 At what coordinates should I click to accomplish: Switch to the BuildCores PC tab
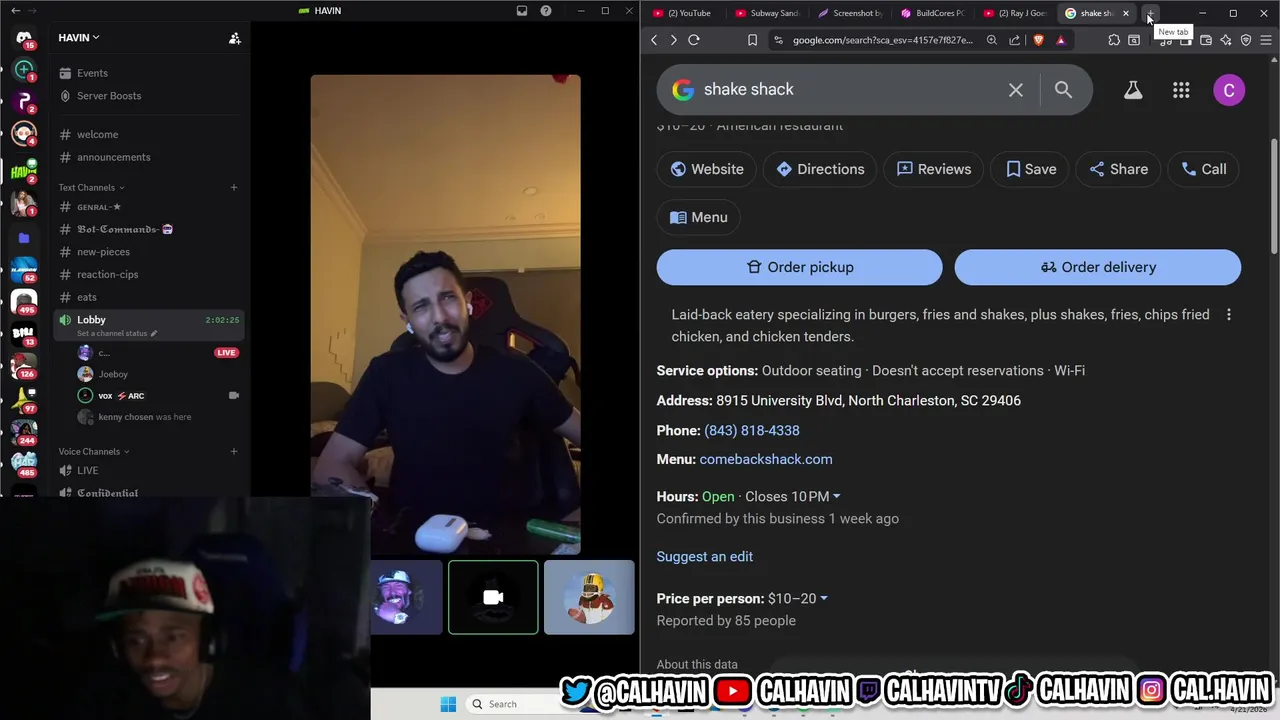pos(933,13)
